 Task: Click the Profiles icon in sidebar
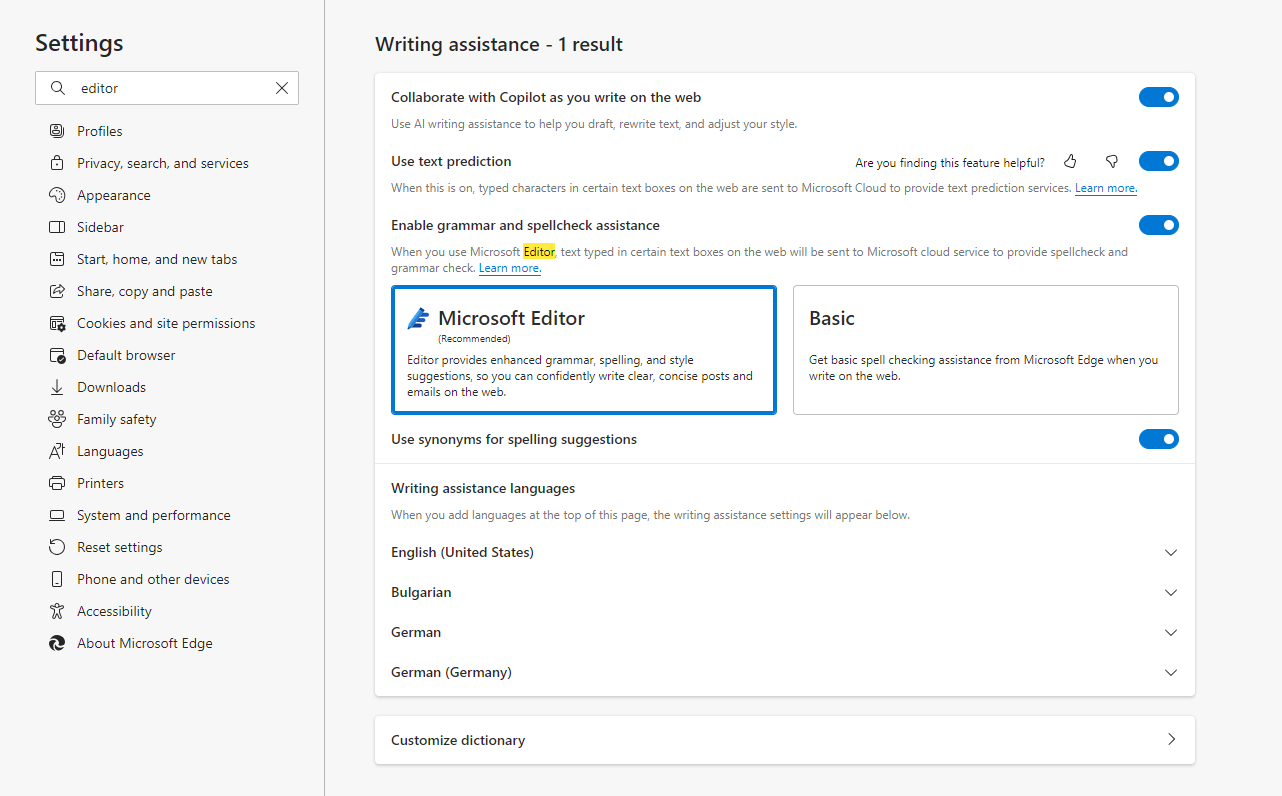point(57,131)
